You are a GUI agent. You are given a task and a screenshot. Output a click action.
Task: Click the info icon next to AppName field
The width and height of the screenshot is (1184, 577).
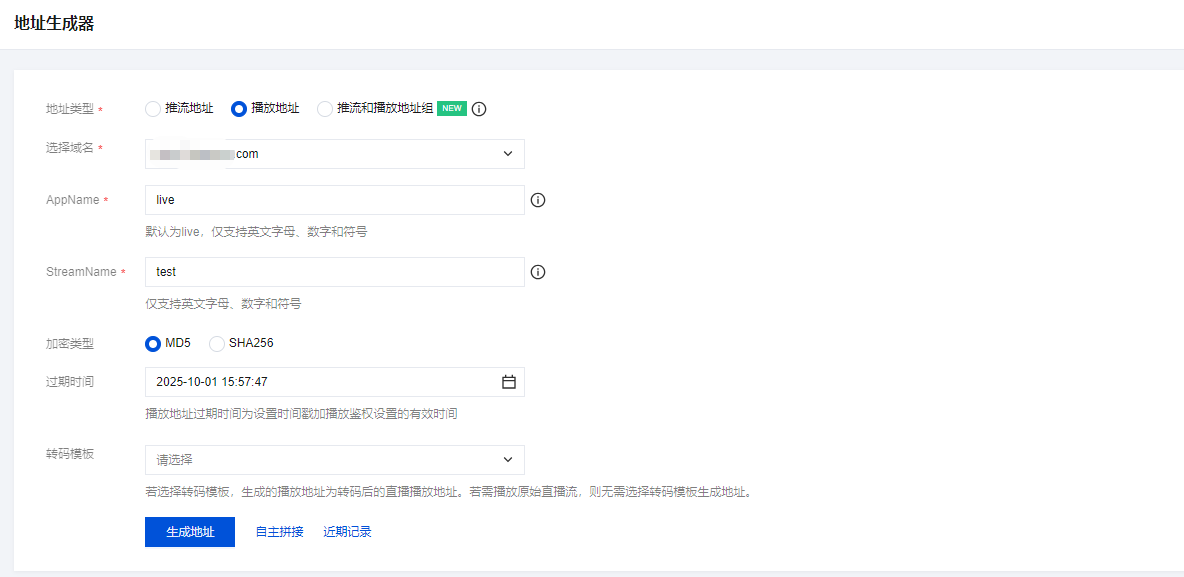click(x=538, y=200)
